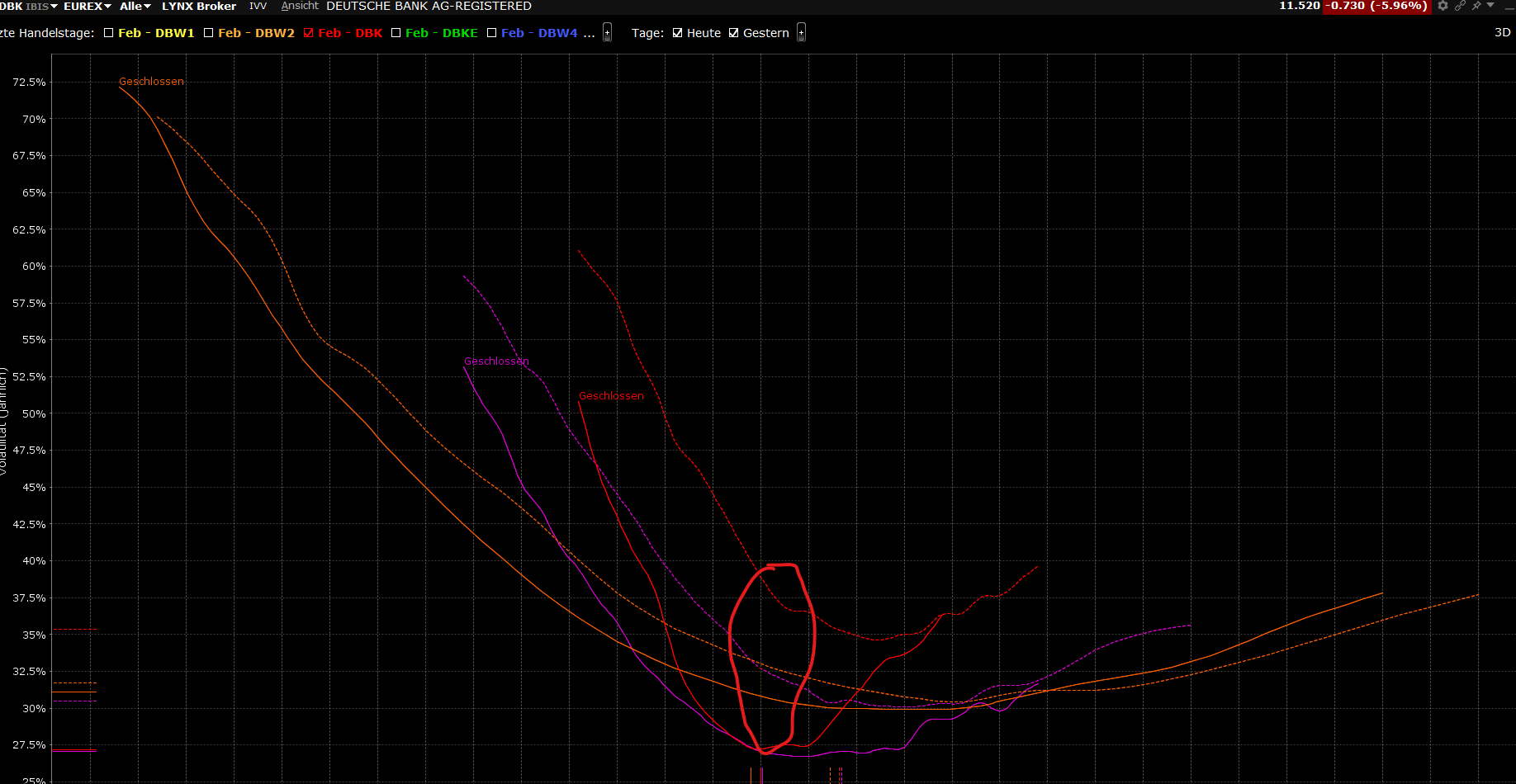Expand the Alle filter dropdown
The height and width of the screenshot is (784, 1516).
pos(135,6)
